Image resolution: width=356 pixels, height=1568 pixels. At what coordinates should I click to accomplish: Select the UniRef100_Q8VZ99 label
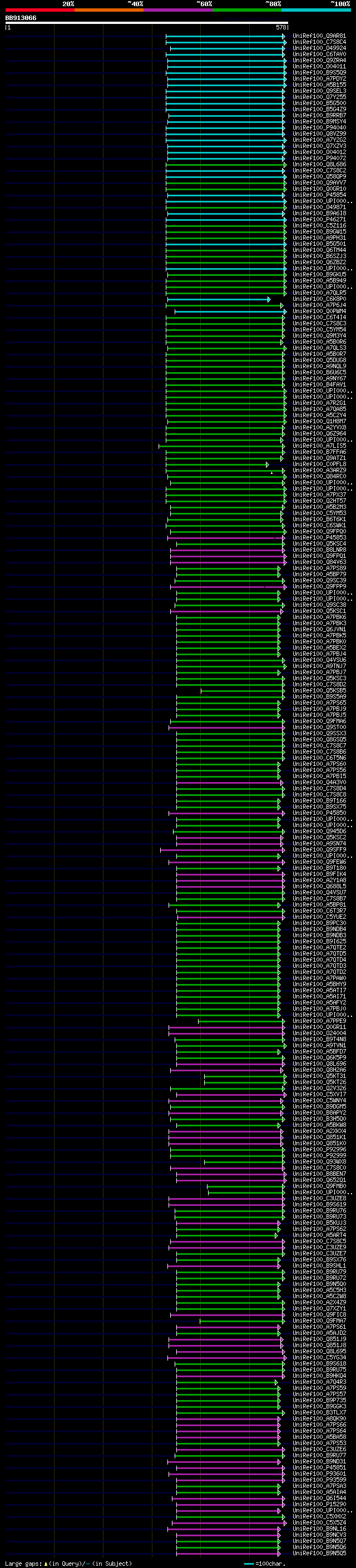pos(319,134)
